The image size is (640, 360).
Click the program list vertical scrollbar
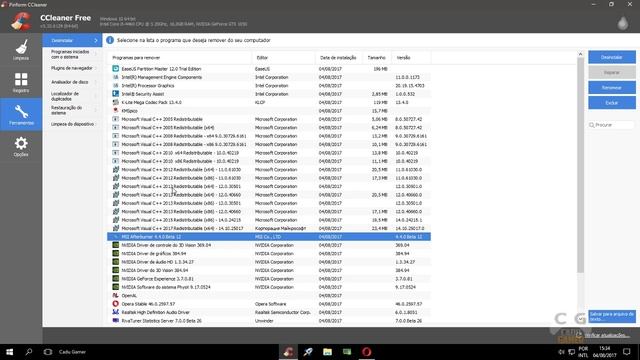580,165
